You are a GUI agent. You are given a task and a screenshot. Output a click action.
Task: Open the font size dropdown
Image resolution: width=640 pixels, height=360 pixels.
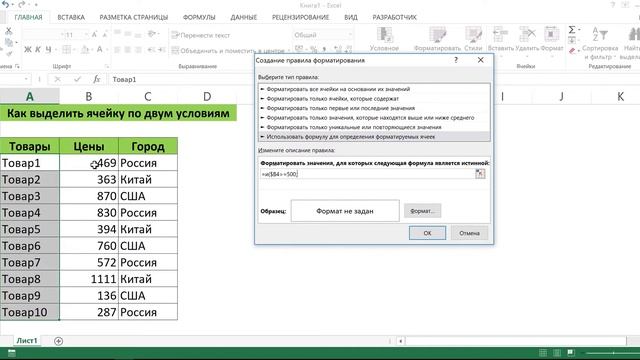[86, 35]
